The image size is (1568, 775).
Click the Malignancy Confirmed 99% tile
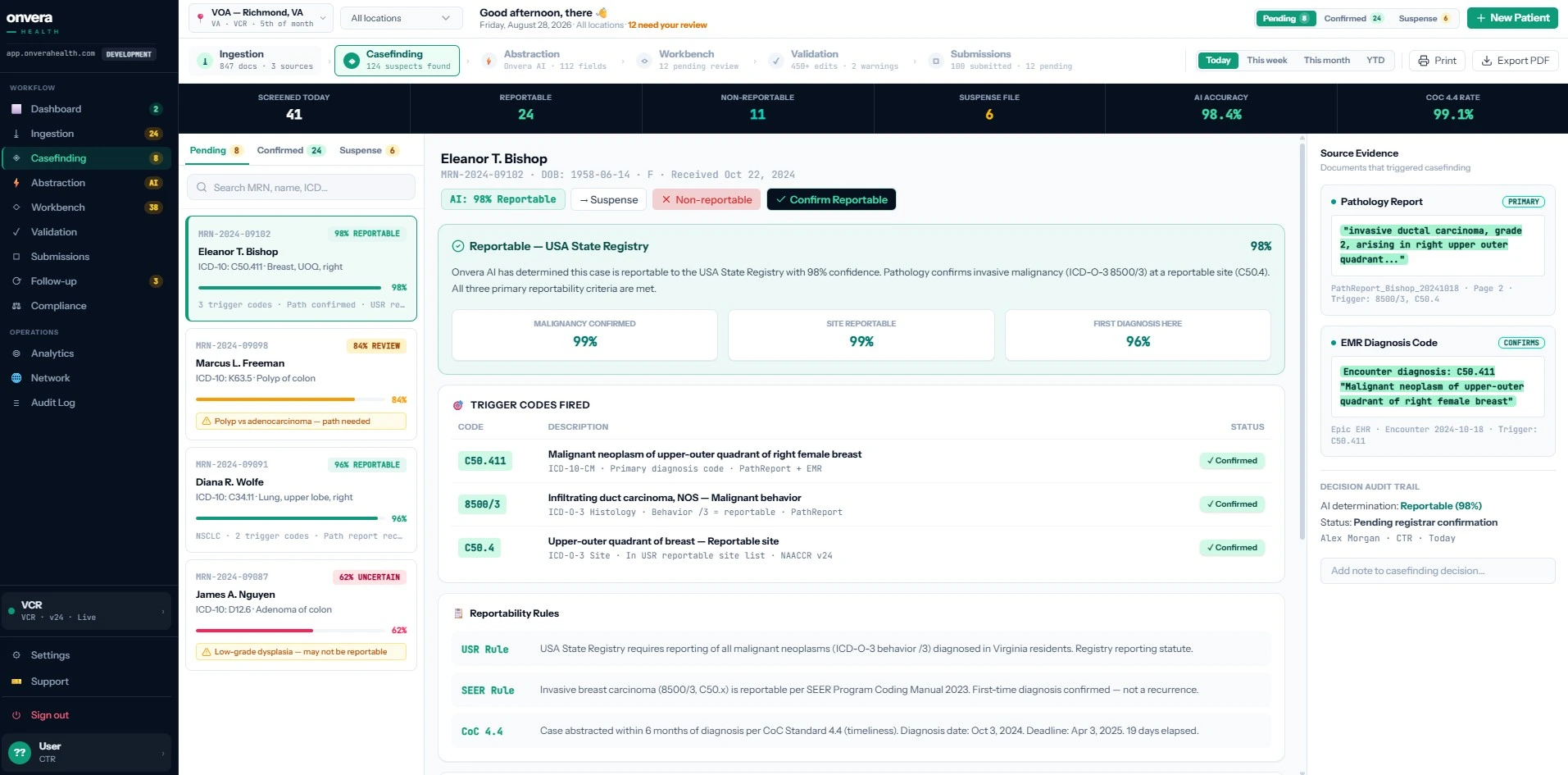click(584, 335)
